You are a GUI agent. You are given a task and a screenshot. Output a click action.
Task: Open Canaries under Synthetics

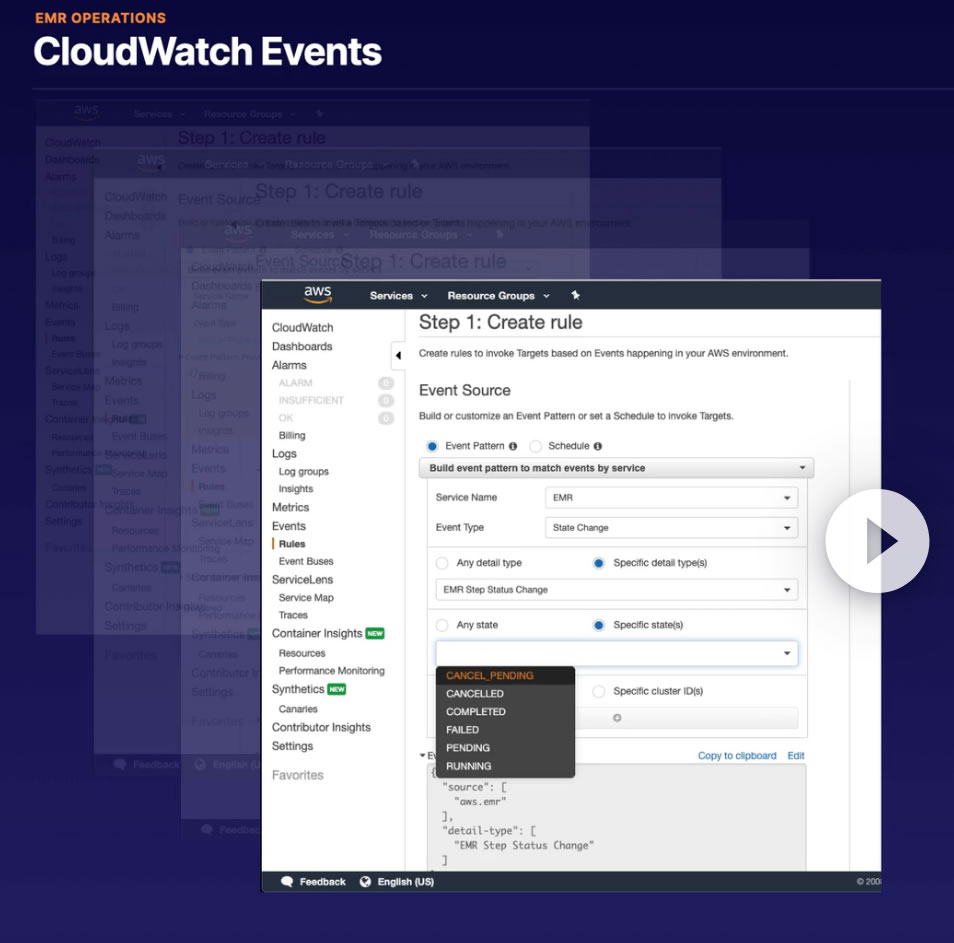click(298, 709)
